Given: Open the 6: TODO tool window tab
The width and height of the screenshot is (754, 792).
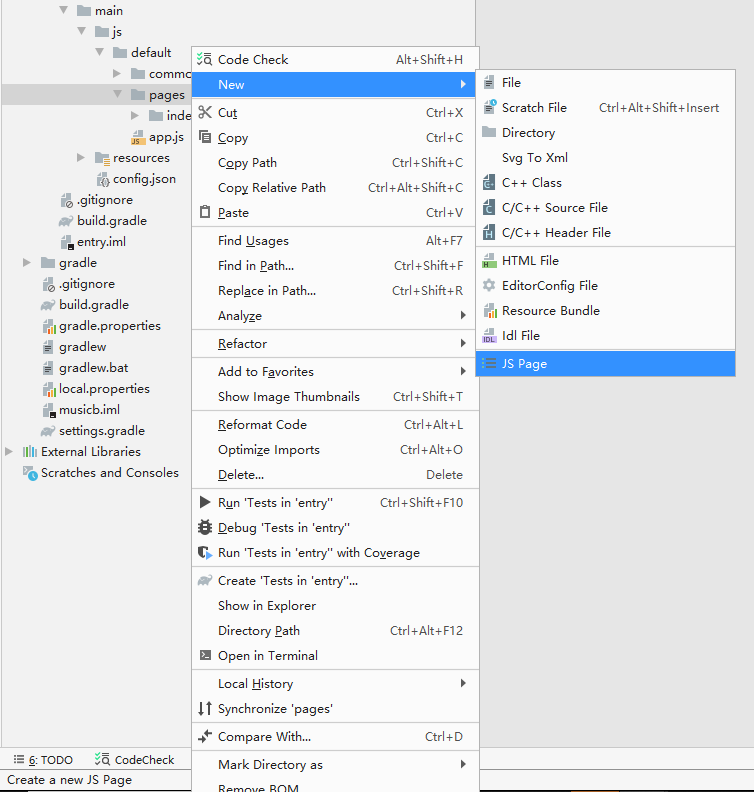Looking at the screenshot, I should point(43,760).
